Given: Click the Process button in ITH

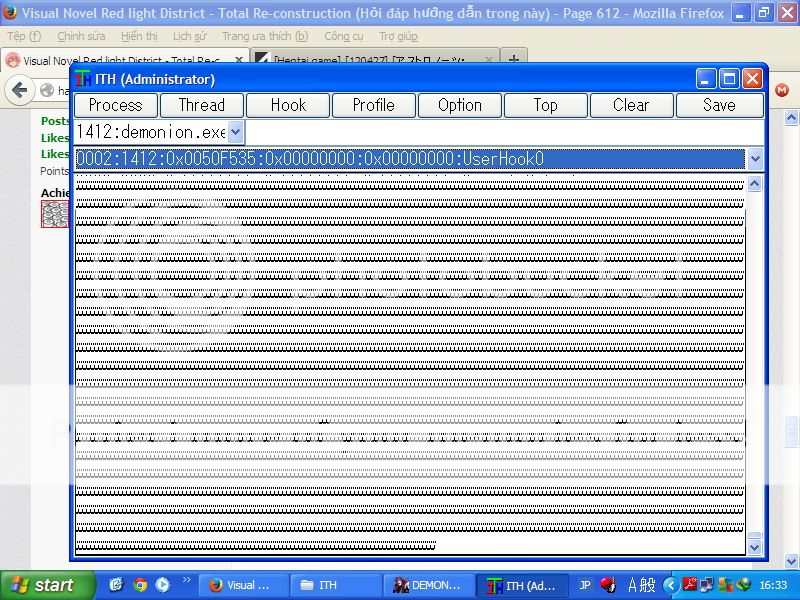Looking at the screenshot, I should [115, 105].
